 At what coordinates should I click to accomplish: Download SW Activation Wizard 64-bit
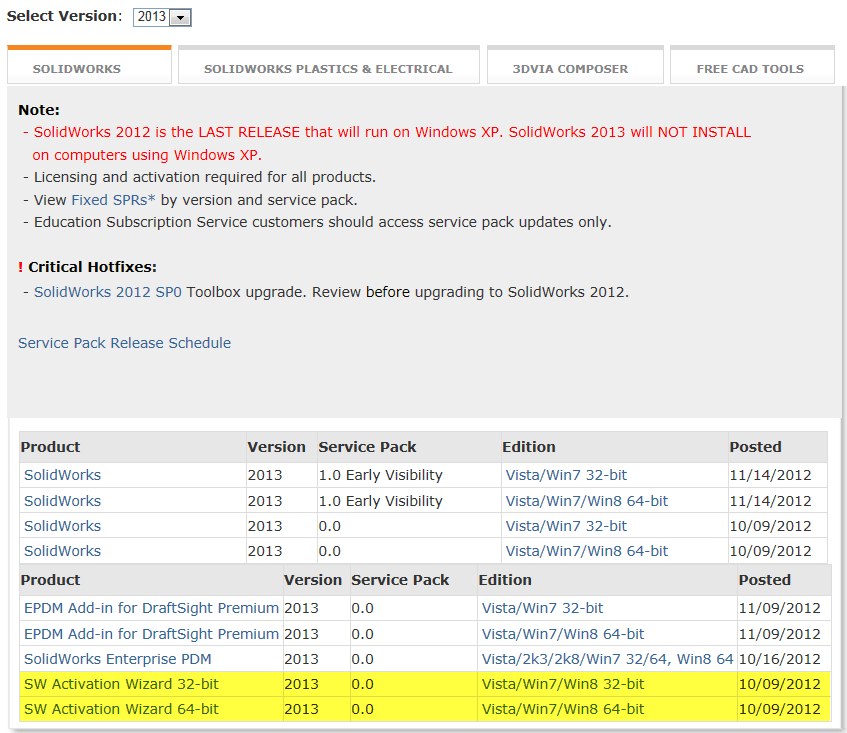tap(121, 709)
